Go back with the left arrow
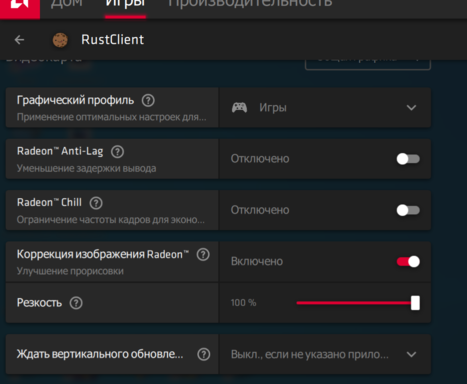The width and height of the screenshot is (467, 384). tap(19, 40)
